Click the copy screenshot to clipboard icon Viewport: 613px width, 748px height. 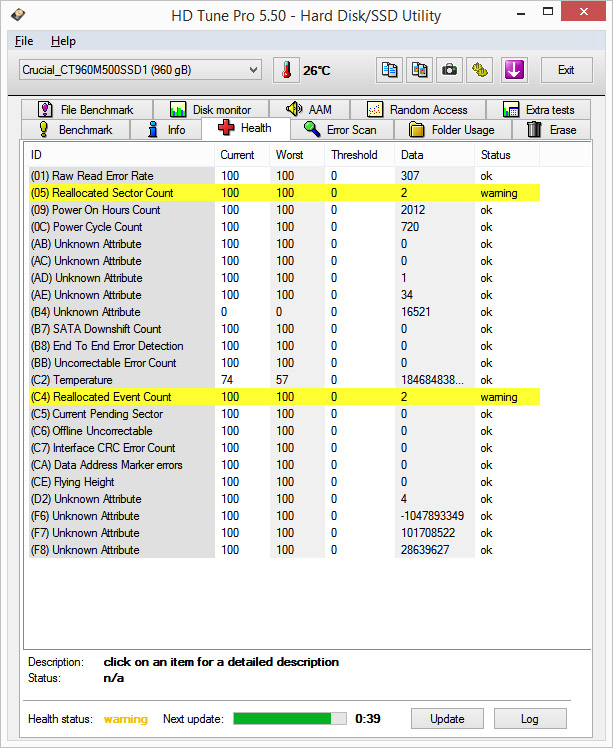coord(419,70)
